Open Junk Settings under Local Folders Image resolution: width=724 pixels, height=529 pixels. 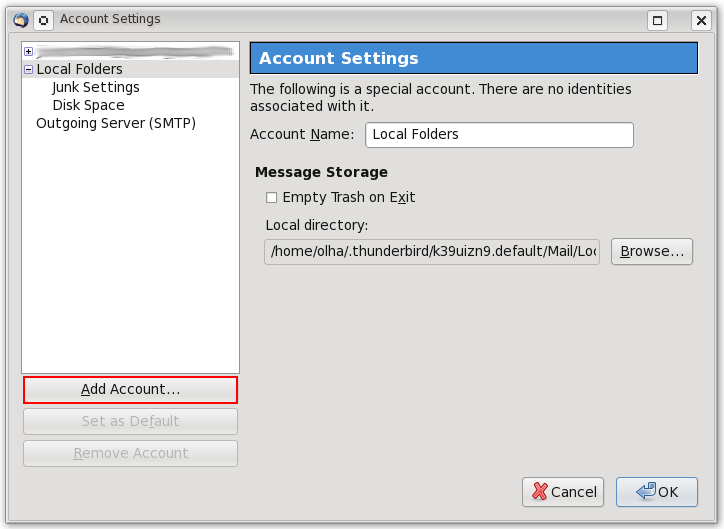95,87
